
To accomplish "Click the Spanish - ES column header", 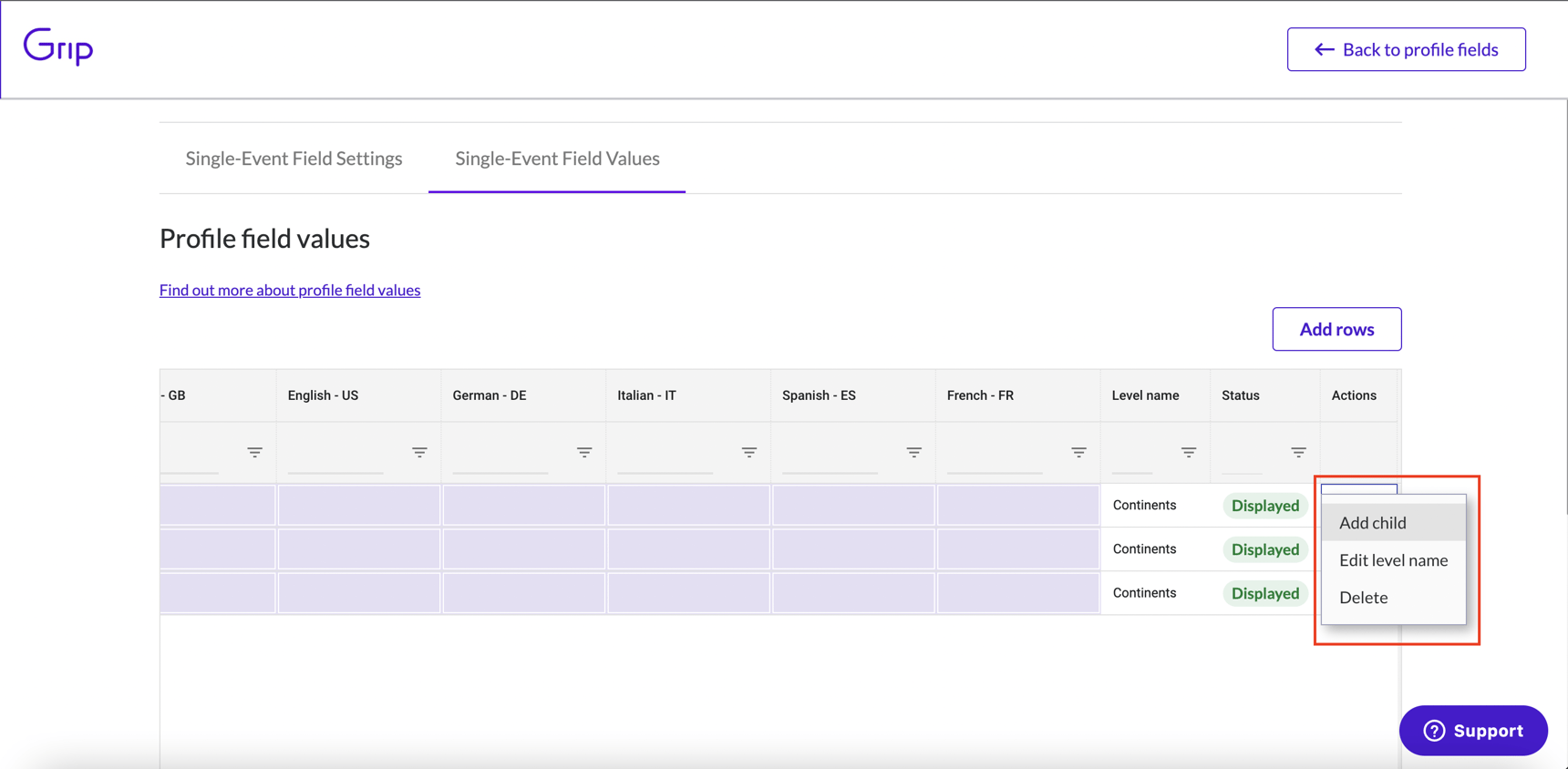I will [x=854, y=395].
